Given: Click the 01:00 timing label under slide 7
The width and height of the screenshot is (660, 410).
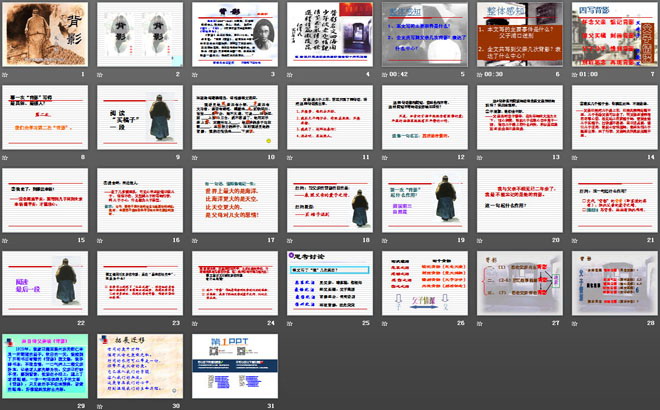Looking at the screenshot, I should tap(588, 74).
